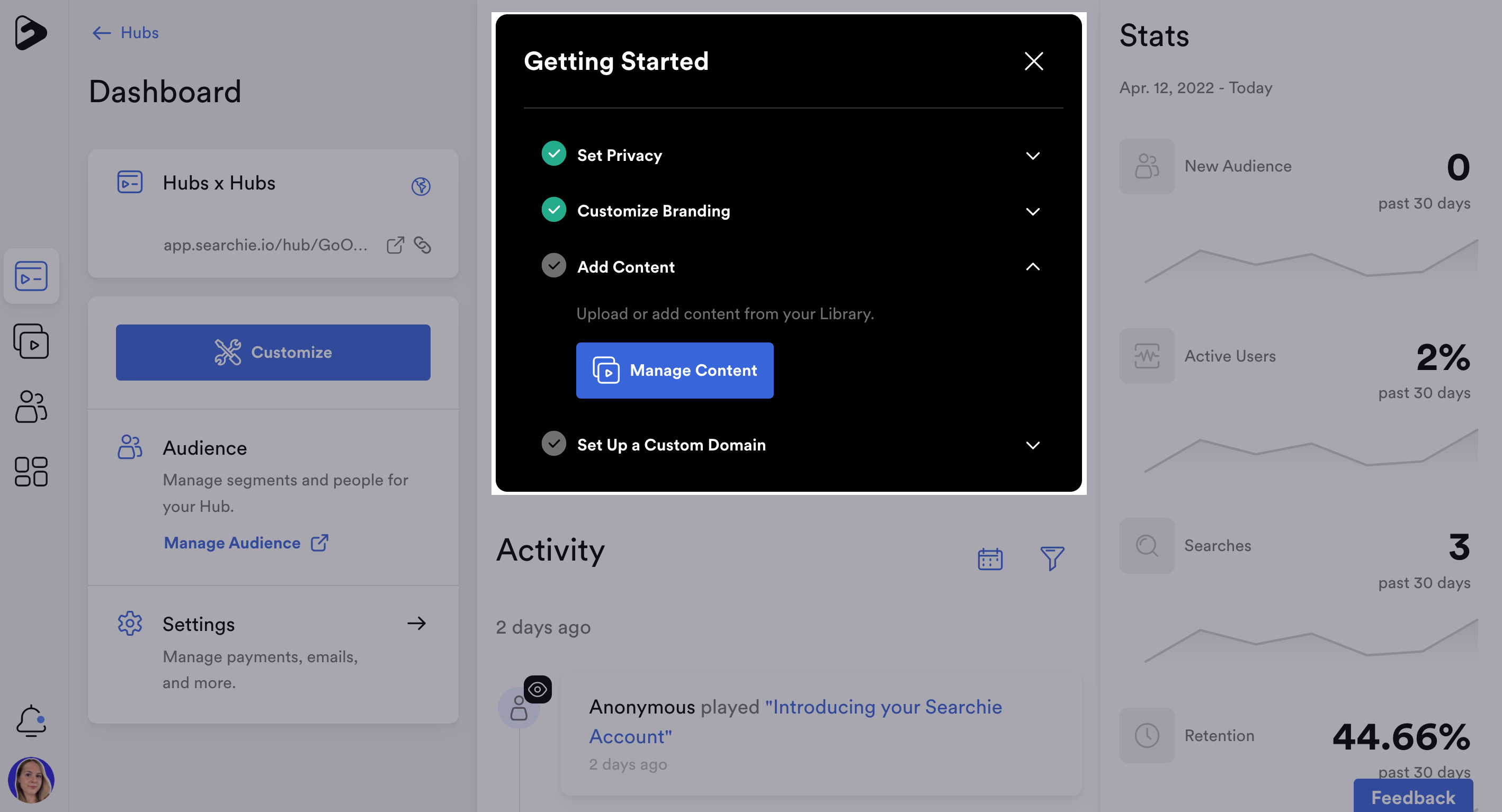Image resolution: width=1502 pixels, height=812 pixels.
Task: Open the Activity filter
Action: pos(1052,559)
